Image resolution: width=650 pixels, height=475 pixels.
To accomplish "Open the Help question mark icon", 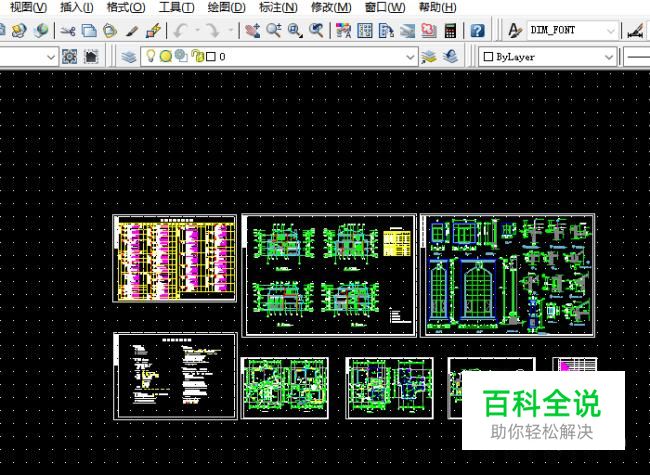I will click(x=478, y=31).
